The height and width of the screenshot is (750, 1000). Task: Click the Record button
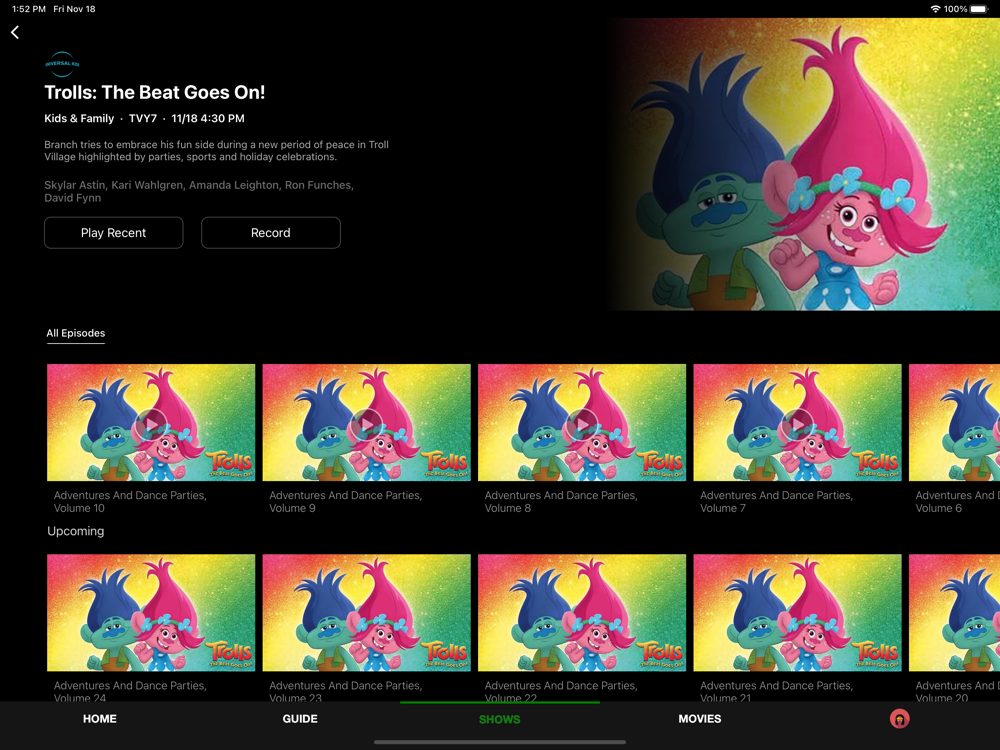(271, 233)
